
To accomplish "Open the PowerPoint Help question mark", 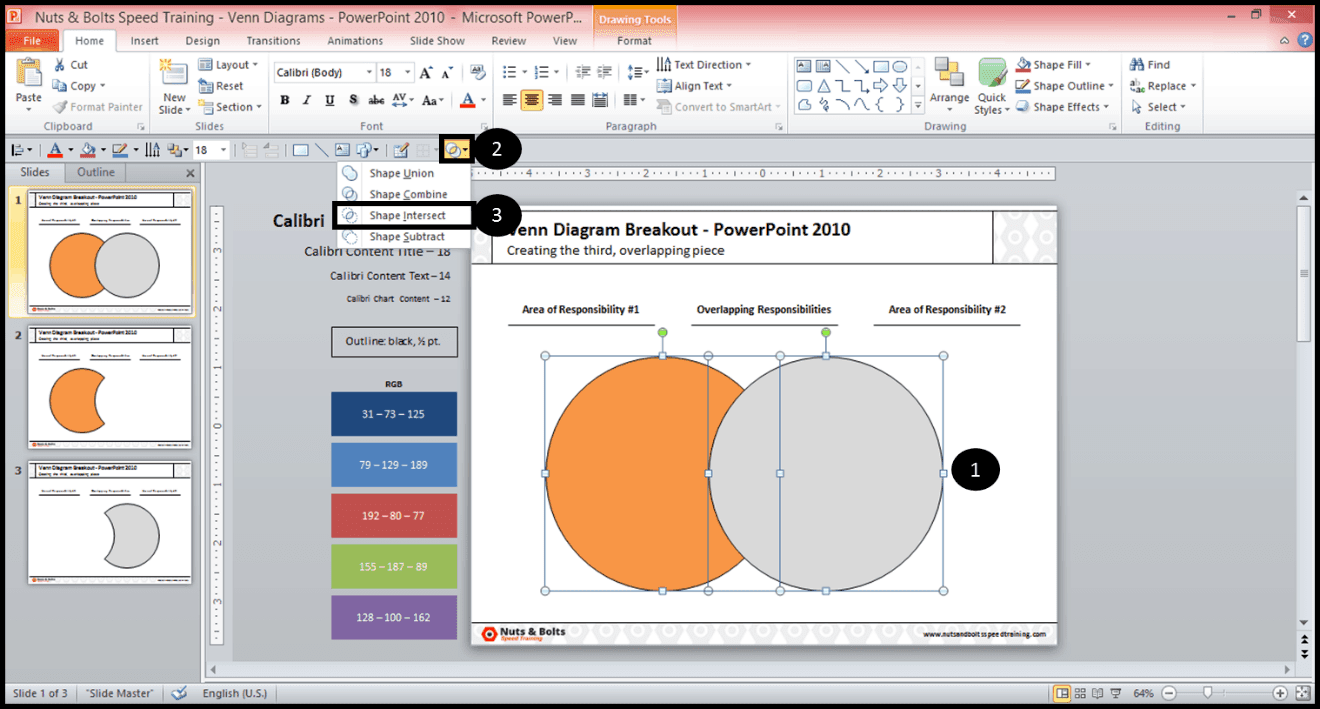I will (1305, 41).
